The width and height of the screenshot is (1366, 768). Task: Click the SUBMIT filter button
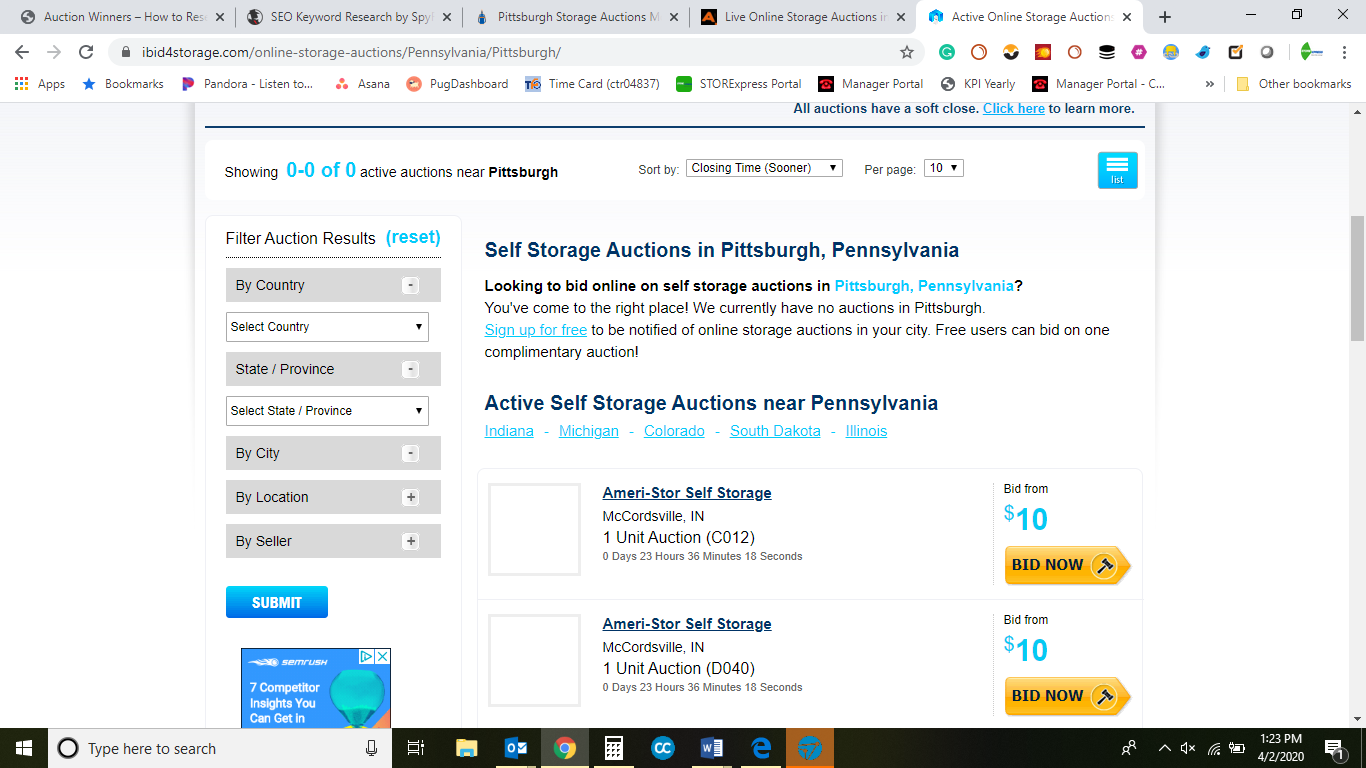coord(277,602)
